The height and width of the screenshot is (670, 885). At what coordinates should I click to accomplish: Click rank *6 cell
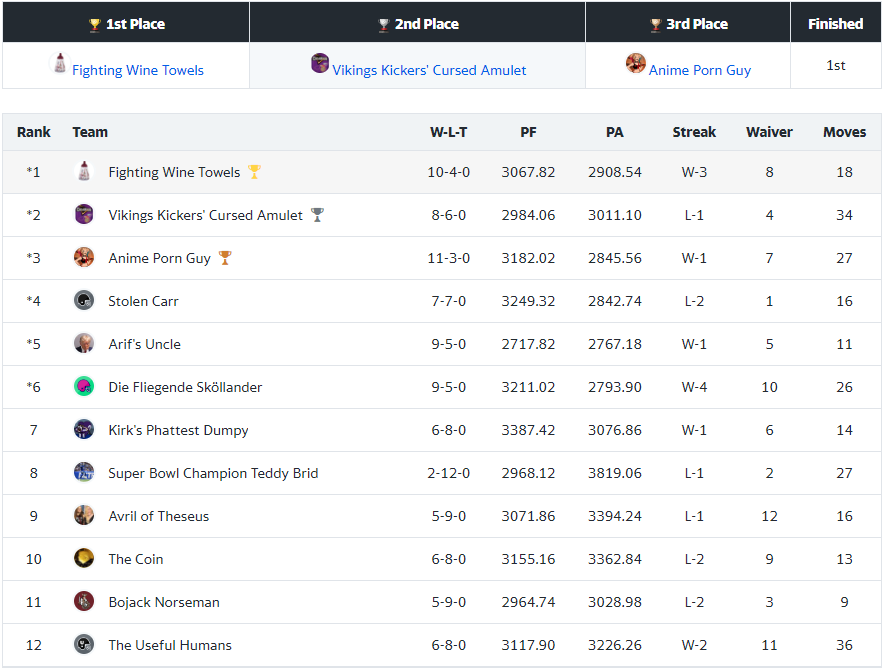(x=33, y=387)
